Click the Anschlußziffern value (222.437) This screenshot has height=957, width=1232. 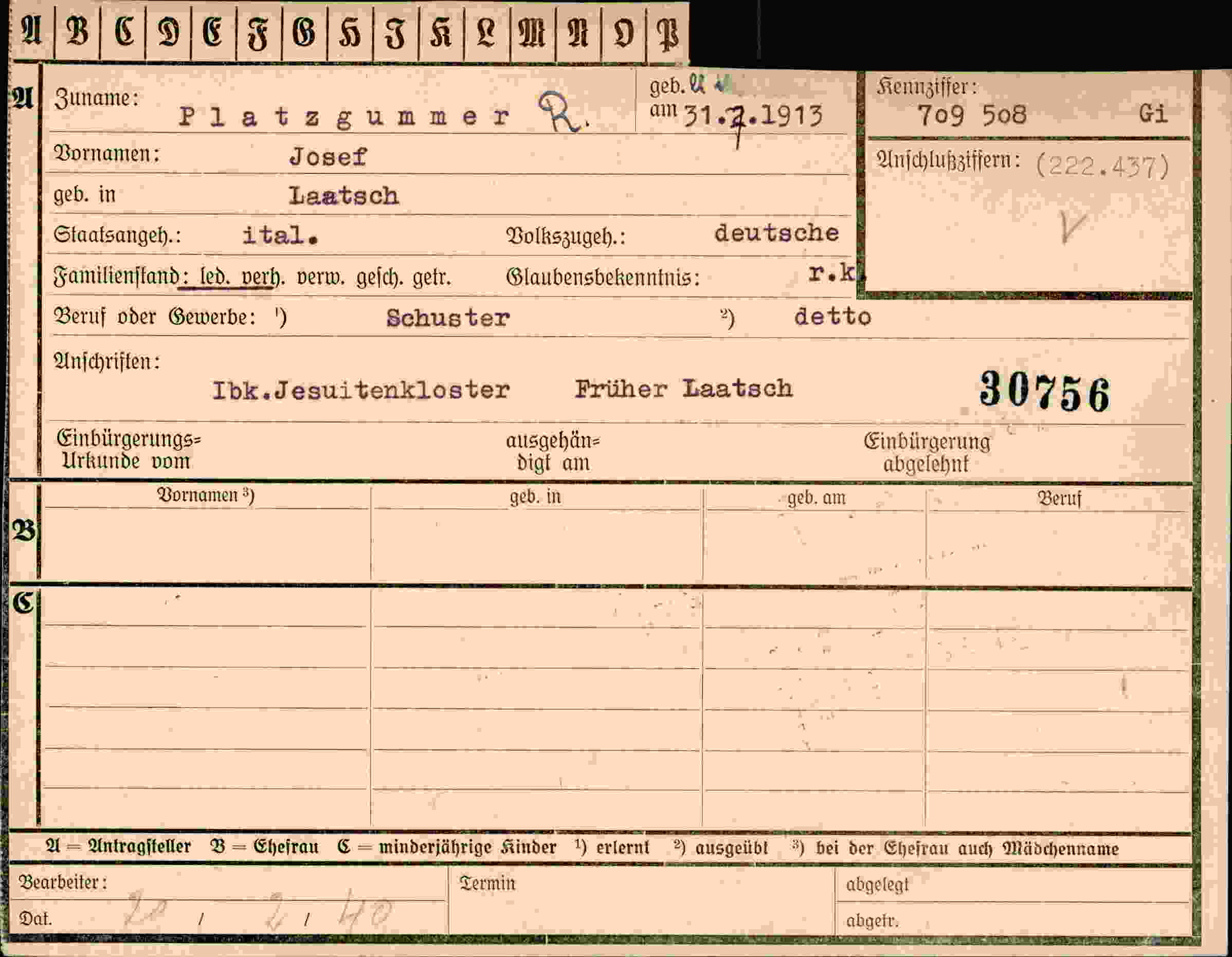pos(1102,167)
